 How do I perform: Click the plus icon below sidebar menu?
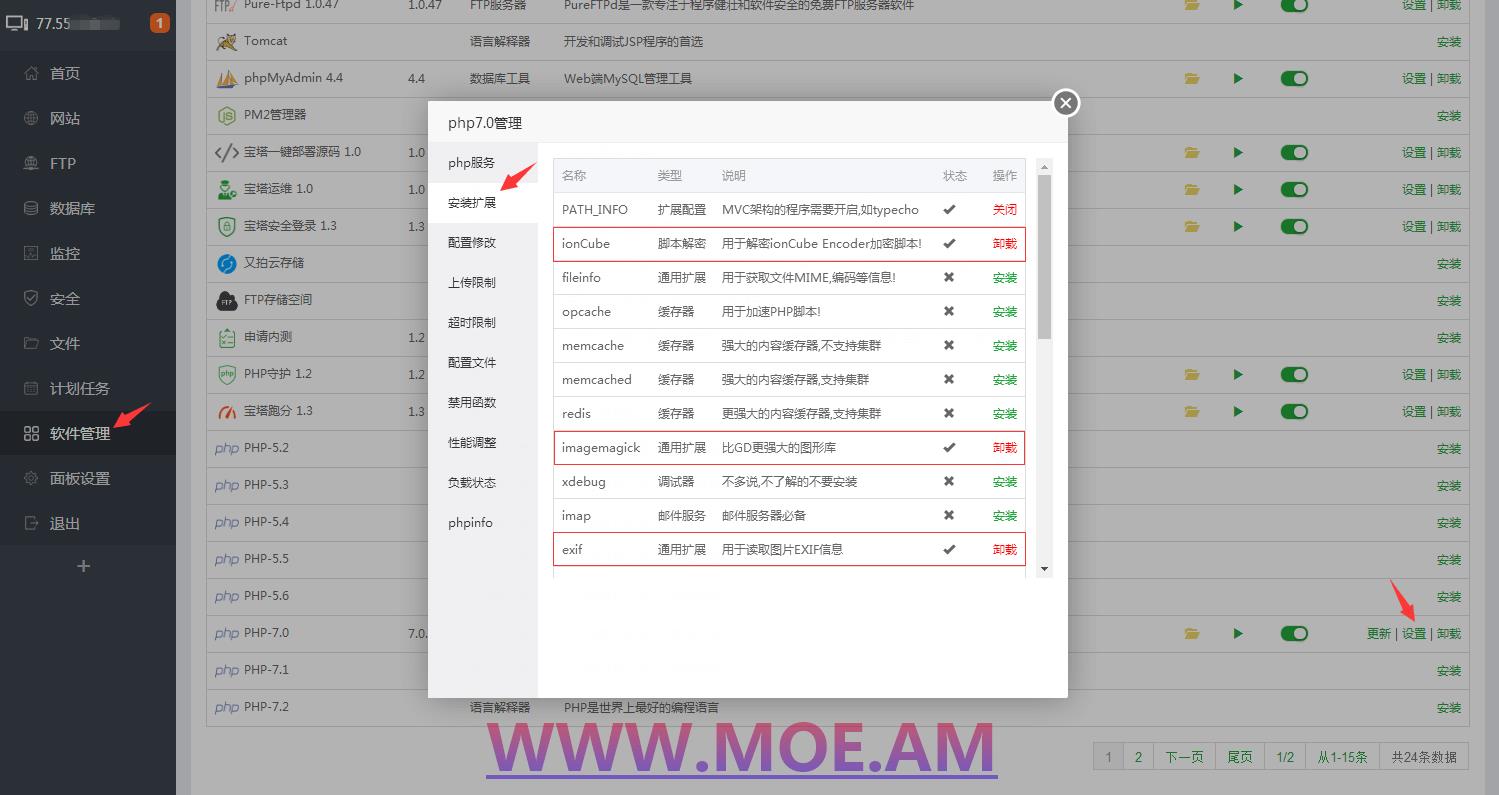[84, 566]
